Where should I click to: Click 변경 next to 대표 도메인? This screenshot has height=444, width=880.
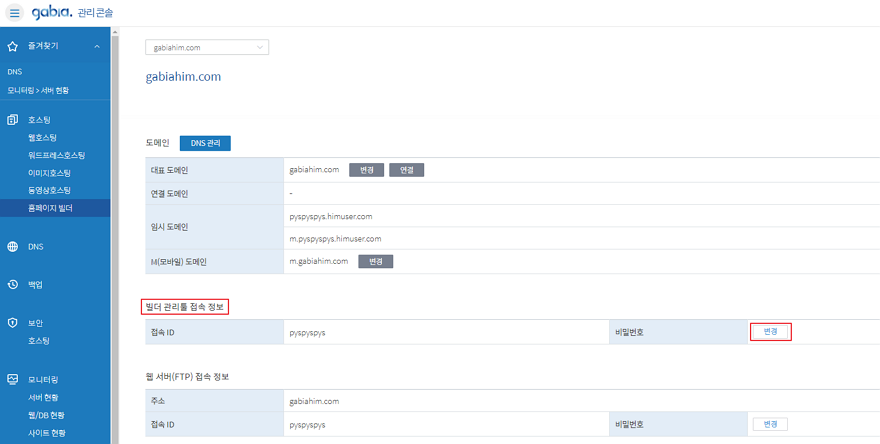coord(366,170)
